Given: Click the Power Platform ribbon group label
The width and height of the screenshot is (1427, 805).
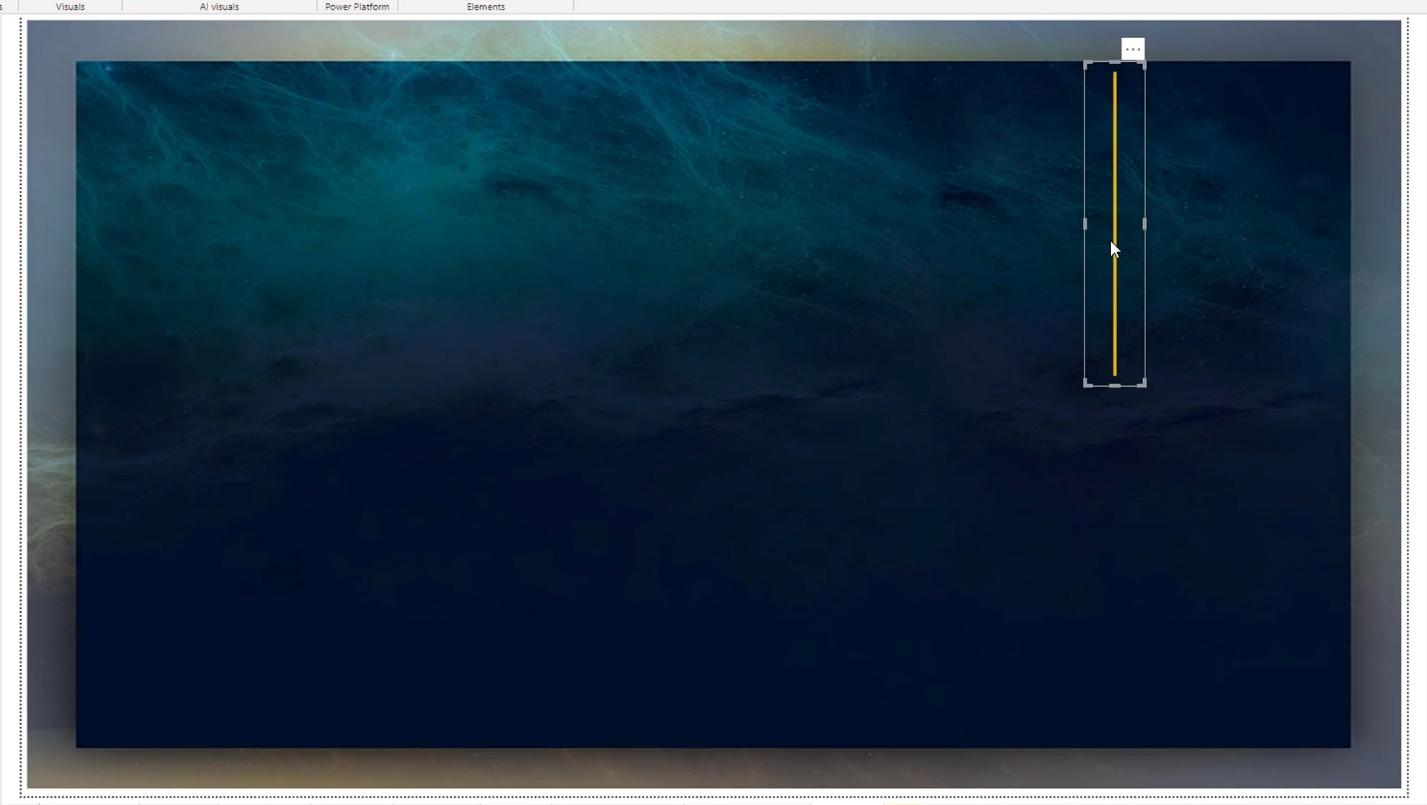Looking at the screenshot, I should click(x=357, y=7).
